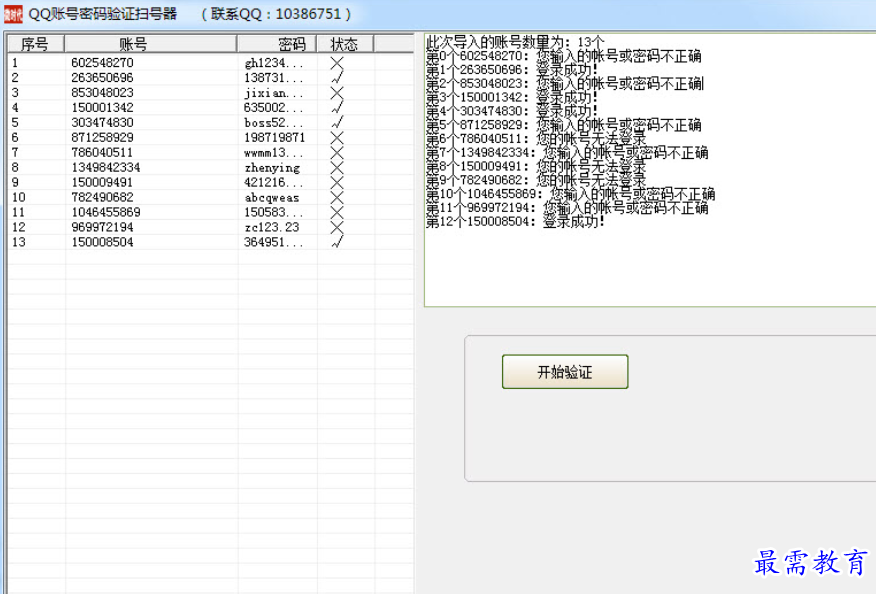This screenshot has height=594, width=876.
Task: Select account 150001342 in the list
Action: [x=102, y=107]
